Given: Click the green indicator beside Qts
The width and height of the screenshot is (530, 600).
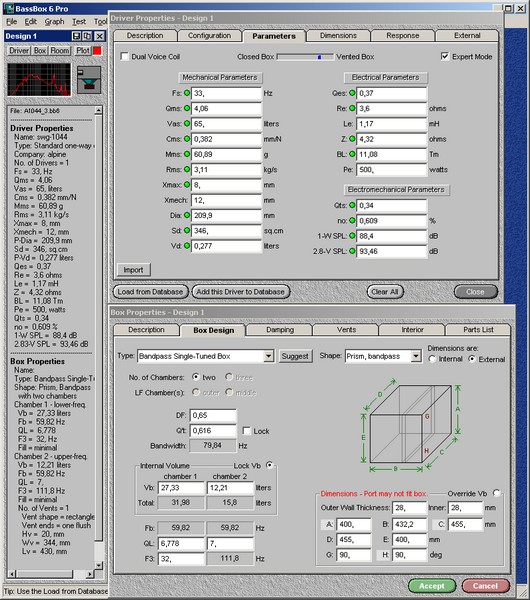Looking at the screenshot, I should 352,205.
